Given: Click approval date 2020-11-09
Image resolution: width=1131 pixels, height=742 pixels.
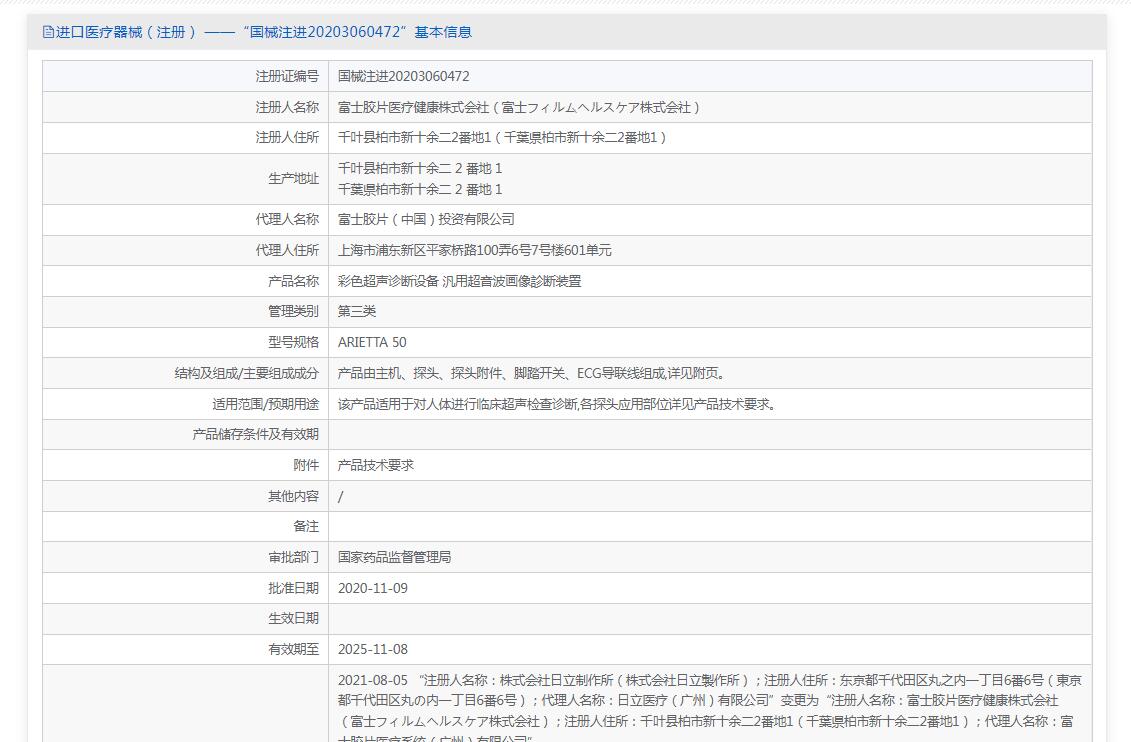Looking at the screenshot, I should click(x=373, y=588).
